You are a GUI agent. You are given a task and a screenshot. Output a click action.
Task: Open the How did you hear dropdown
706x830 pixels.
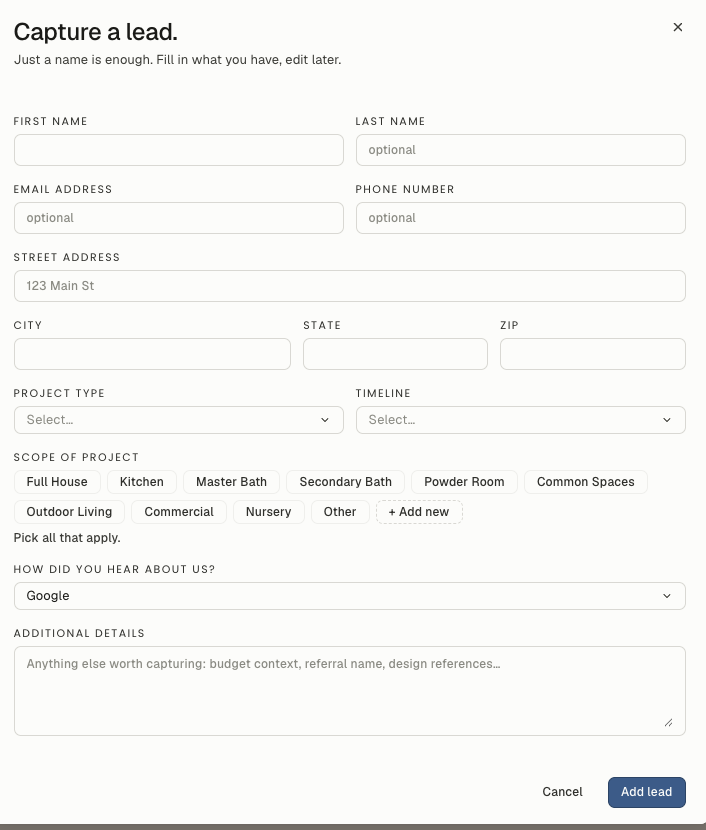coord(350,596)
